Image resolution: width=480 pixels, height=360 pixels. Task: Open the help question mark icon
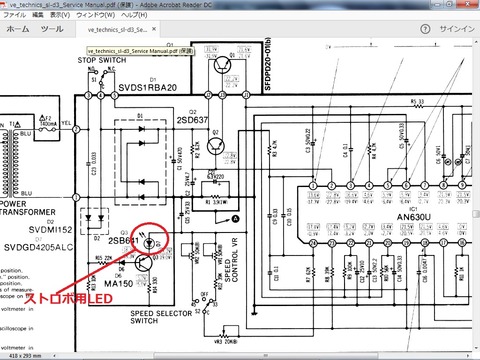click(425, 29)
